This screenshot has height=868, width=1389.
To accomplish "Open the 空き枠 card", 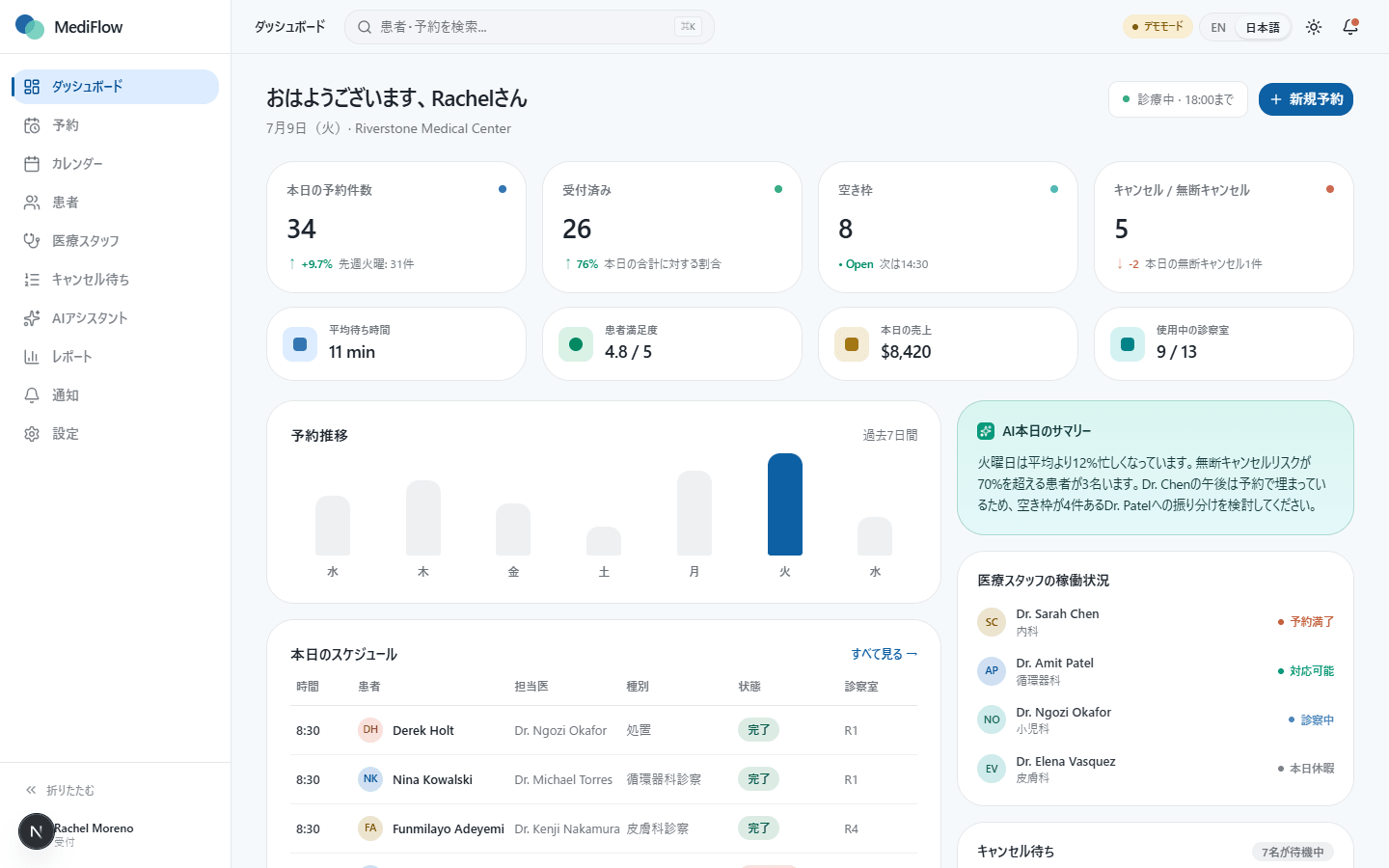I will point(948,227).
